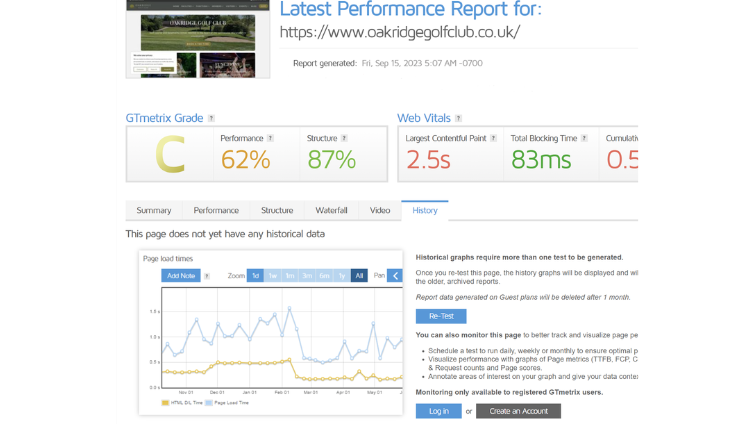The height and width of the screenshot is (424, 755).
Task: Click the Add Note button
Action: click(x=181, y=276)
